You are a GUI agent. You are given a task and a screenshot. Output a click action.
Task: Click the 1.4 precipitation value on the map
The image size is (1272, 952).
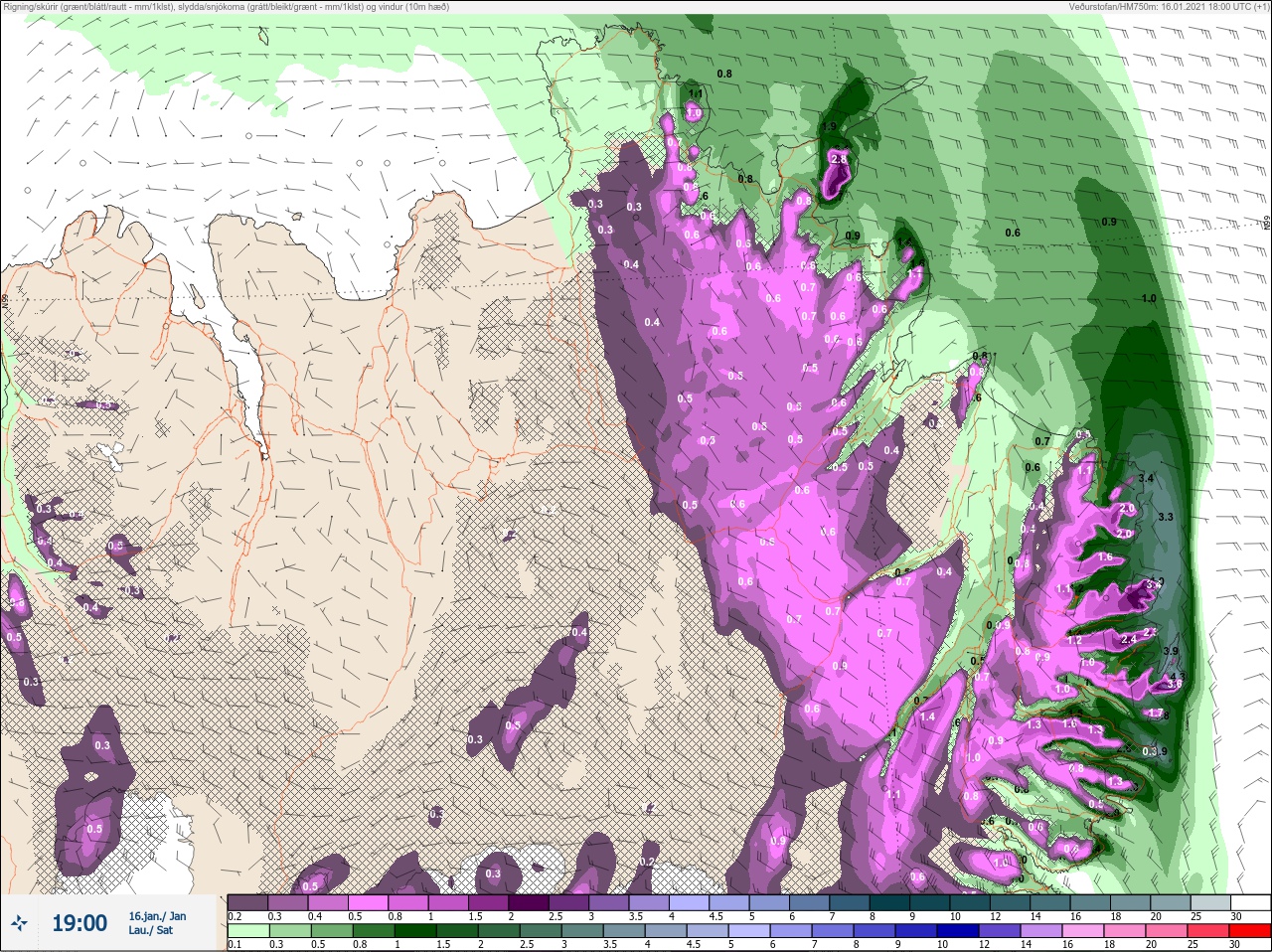pos(927,716)
